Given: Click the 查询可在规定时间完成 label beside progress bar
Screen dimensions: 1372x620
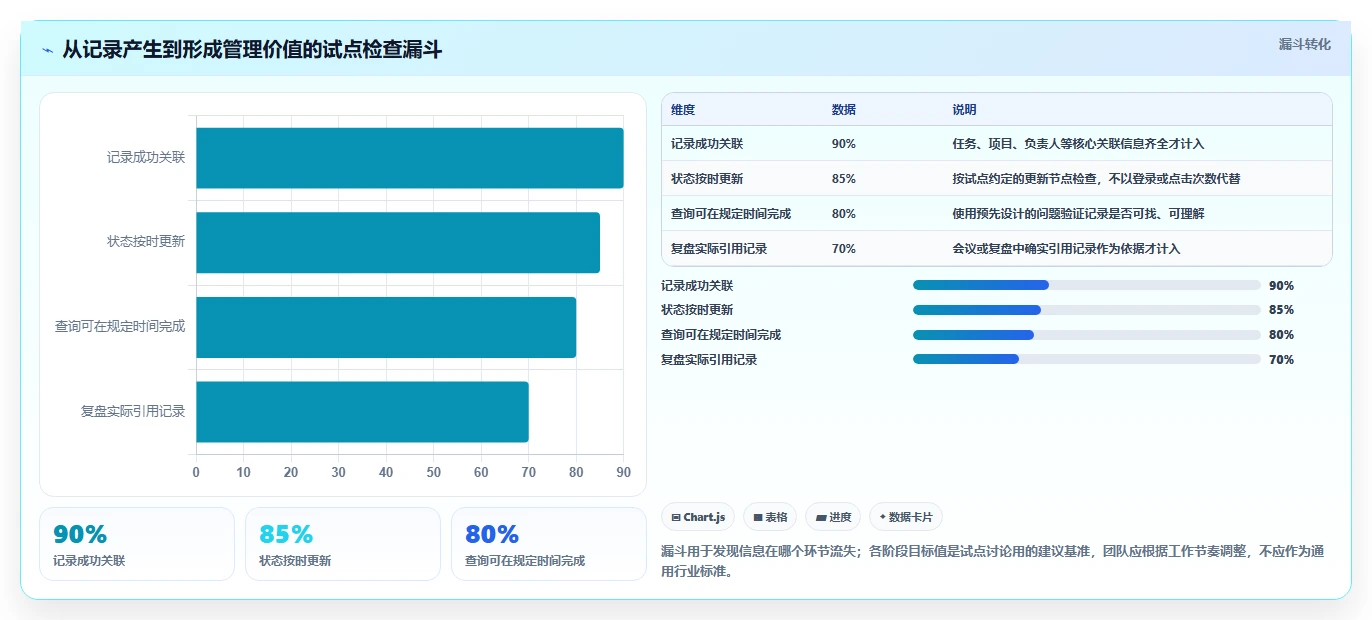Looking at the screenshot, I should point(721,335).
